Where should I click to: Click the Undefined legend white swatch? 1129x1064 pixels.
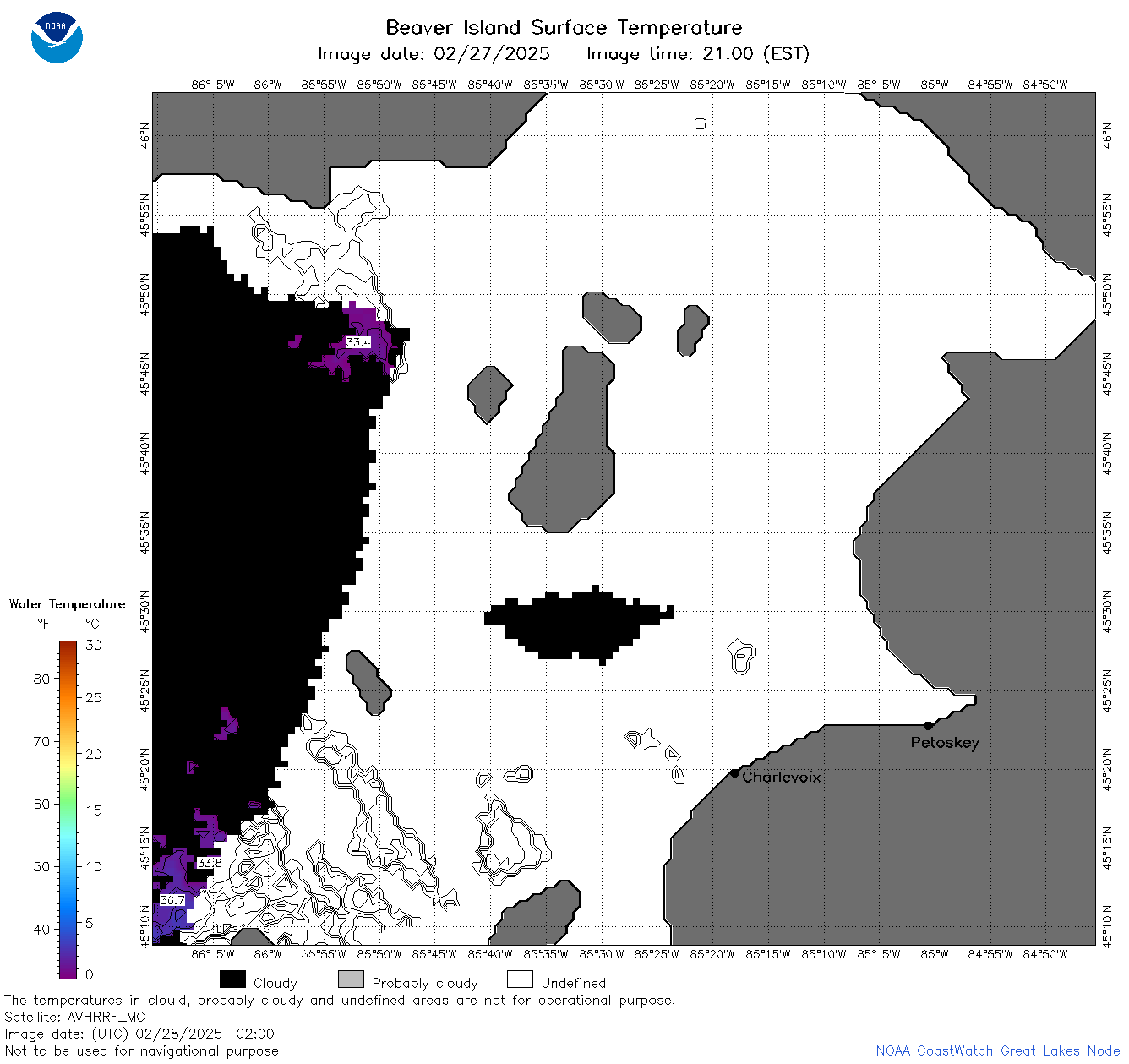(x=520, y=979)
